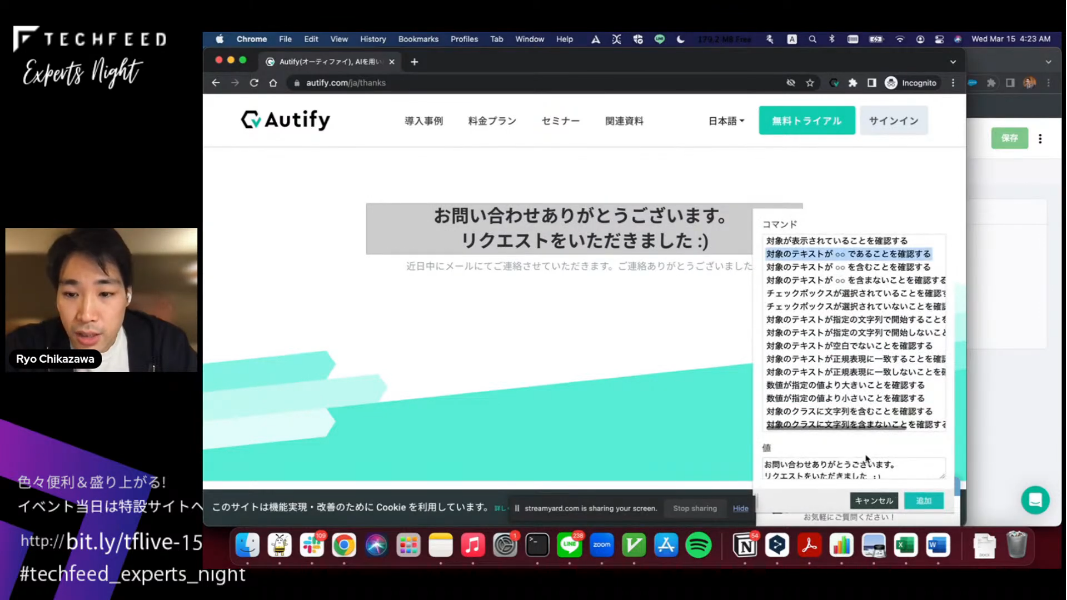Open the Edit menu in the menu bar

(x=311, y=39)
